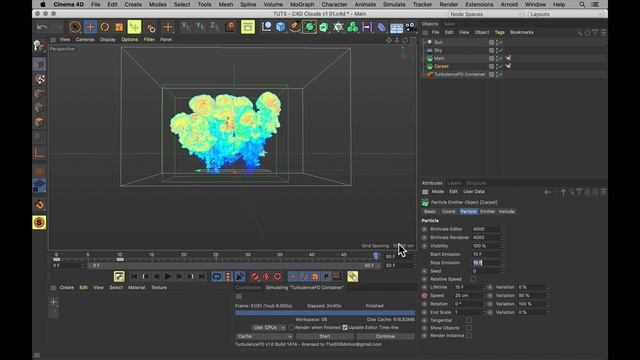Viewport: 640px width, 360px height.
Task: Click the Continue simulation button
Action: pyautogui.click(x=385, y=336)
